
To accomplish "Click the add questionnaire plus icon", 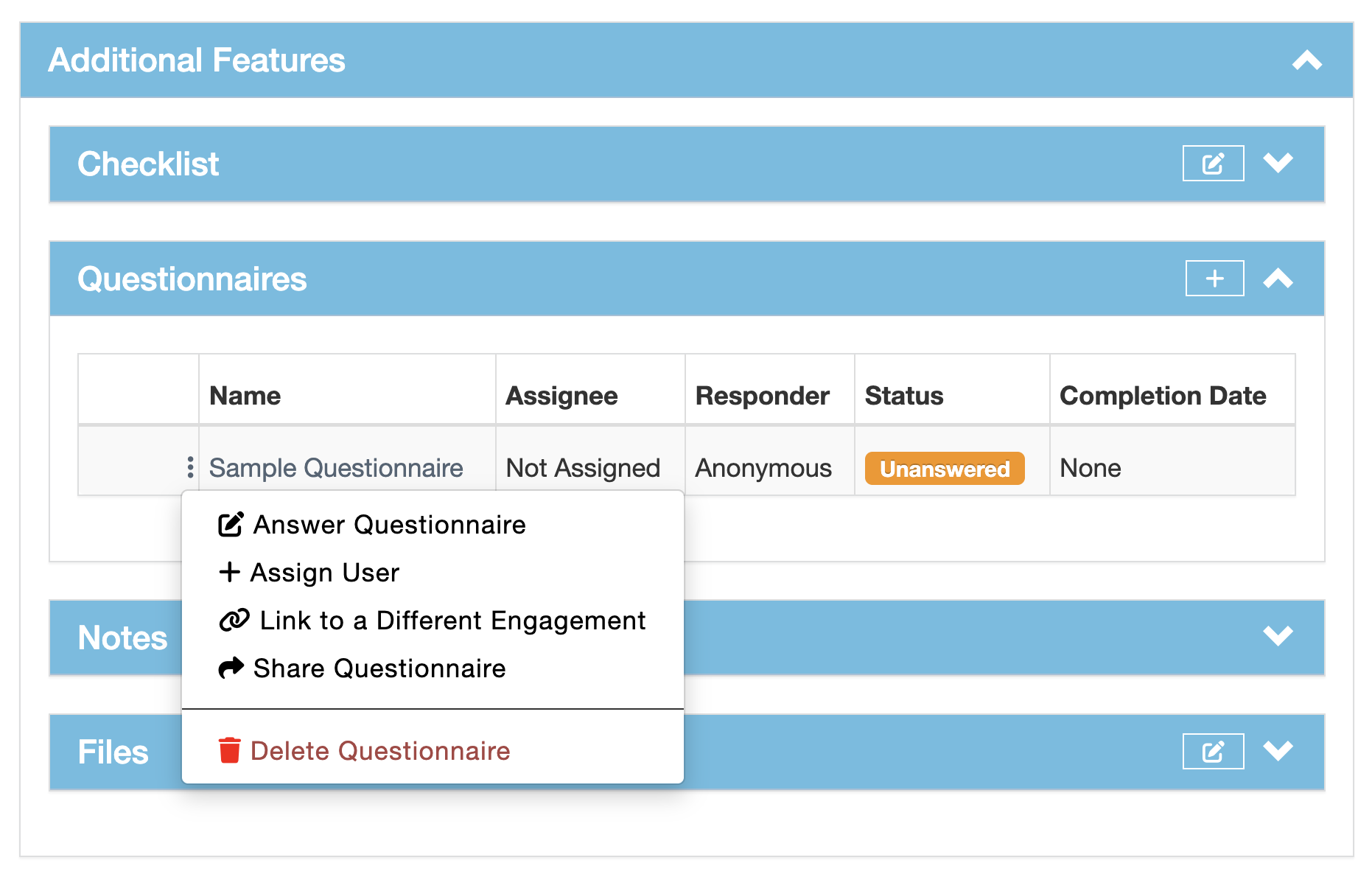I will (x=1214, y=279).
